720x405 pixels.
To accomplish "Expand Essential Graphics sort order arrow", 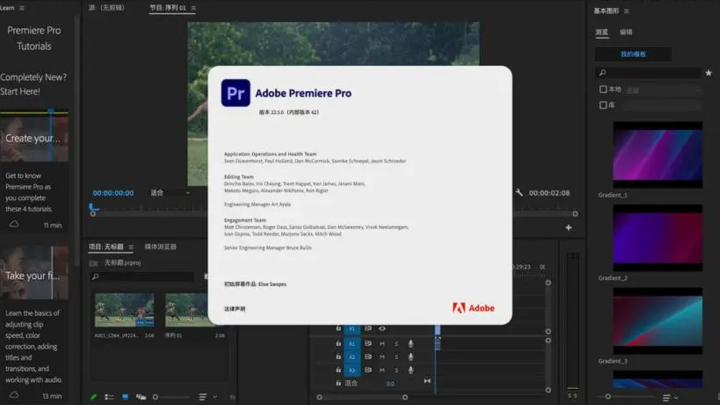I will pyautogui.click(x=676, y=398).
